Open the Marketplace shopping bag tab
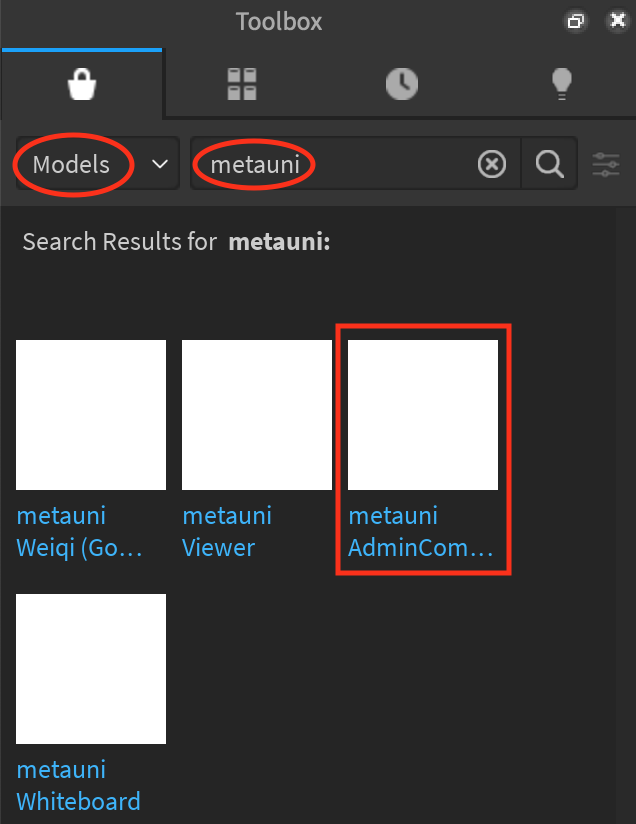 pyautogui.click(x=82, y=84)
